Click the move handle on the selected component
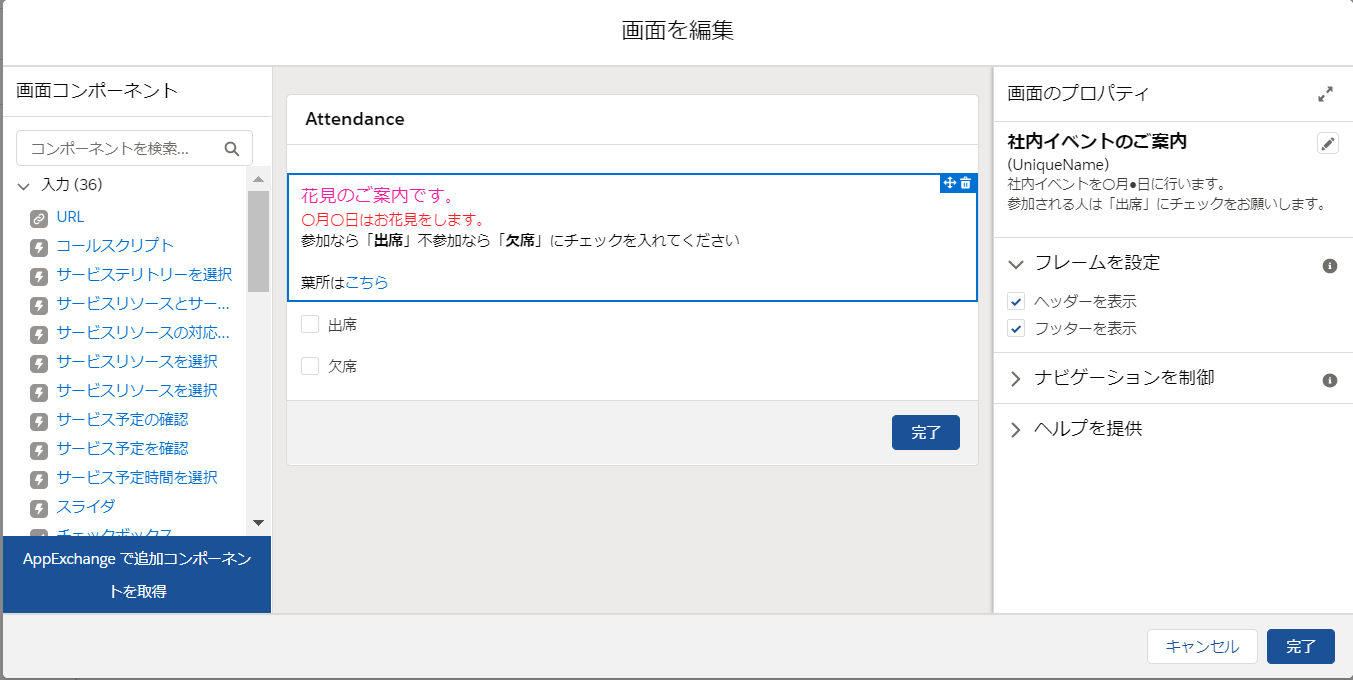The image size is (1353, 680). pyautogui.click(x=950, y=185)
